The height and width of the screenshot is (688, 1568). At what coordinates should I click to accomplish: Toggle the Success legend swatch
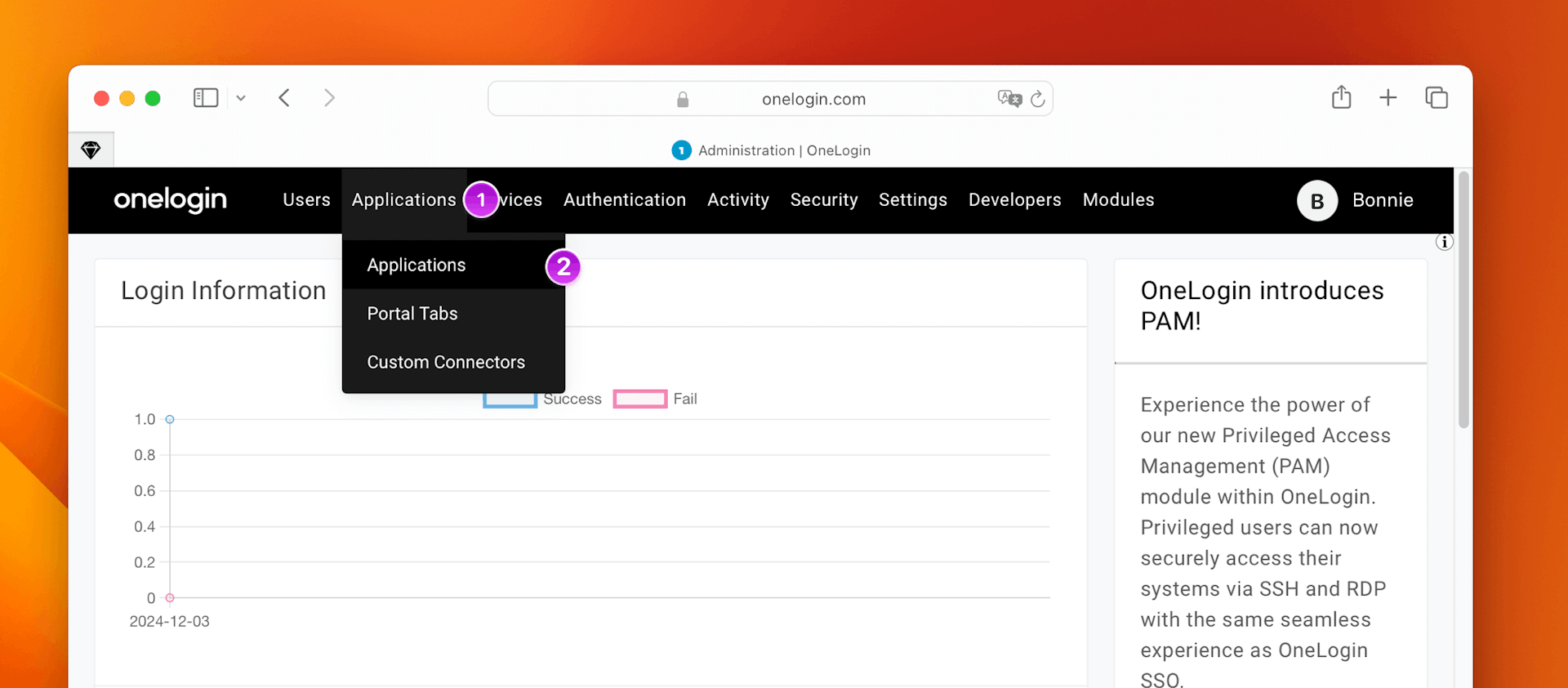click(510, 400)
